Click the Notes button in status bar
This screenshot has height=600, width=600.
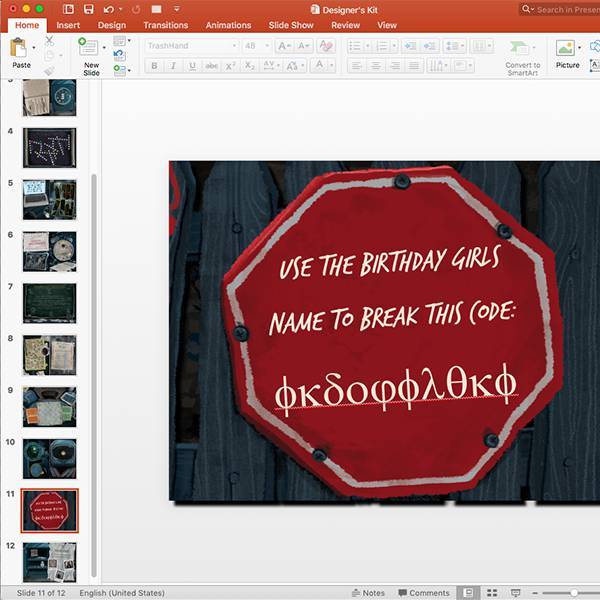click(x=368, y=593)
